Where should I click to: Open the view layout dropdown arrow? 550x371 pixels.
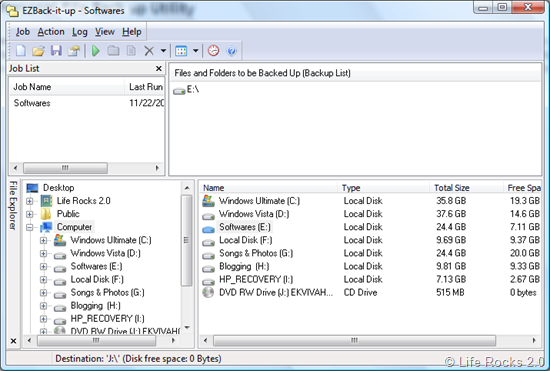(196, 51)
